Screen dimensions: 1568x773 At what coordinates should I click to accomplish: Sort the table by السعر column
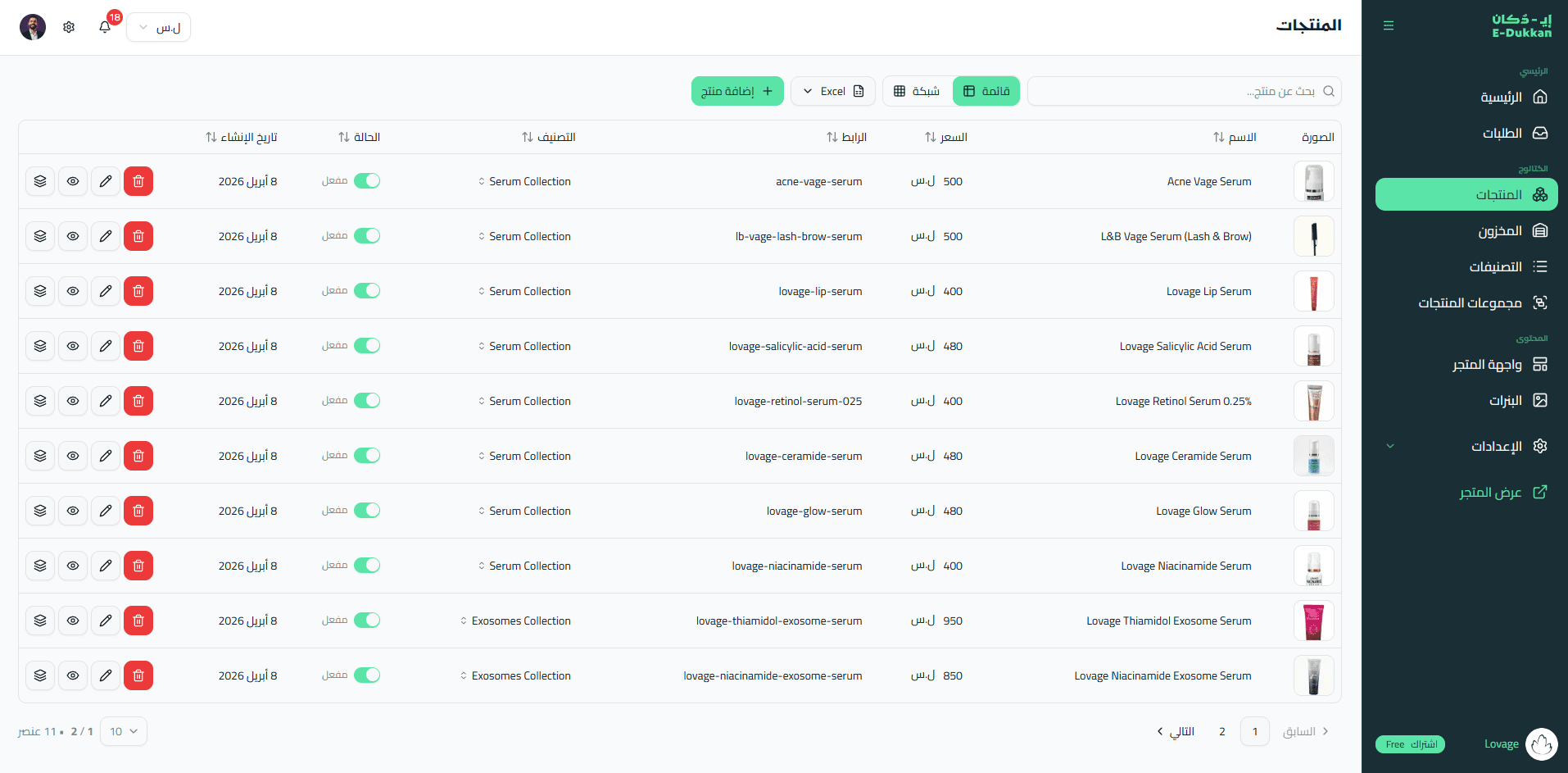click(946, 137)
